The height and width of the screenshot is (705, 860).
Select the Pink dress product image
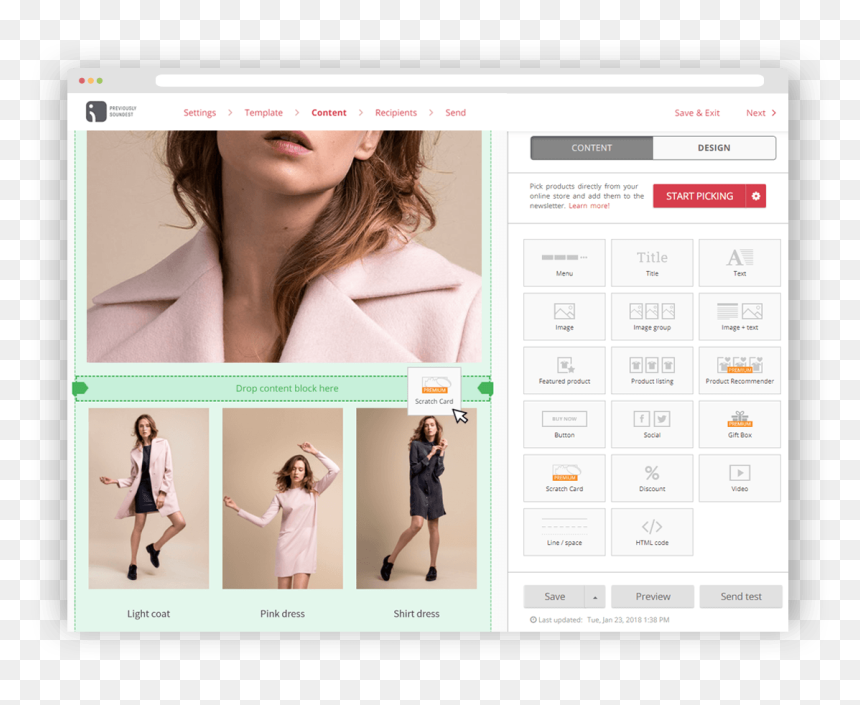(x=282, y=498)
